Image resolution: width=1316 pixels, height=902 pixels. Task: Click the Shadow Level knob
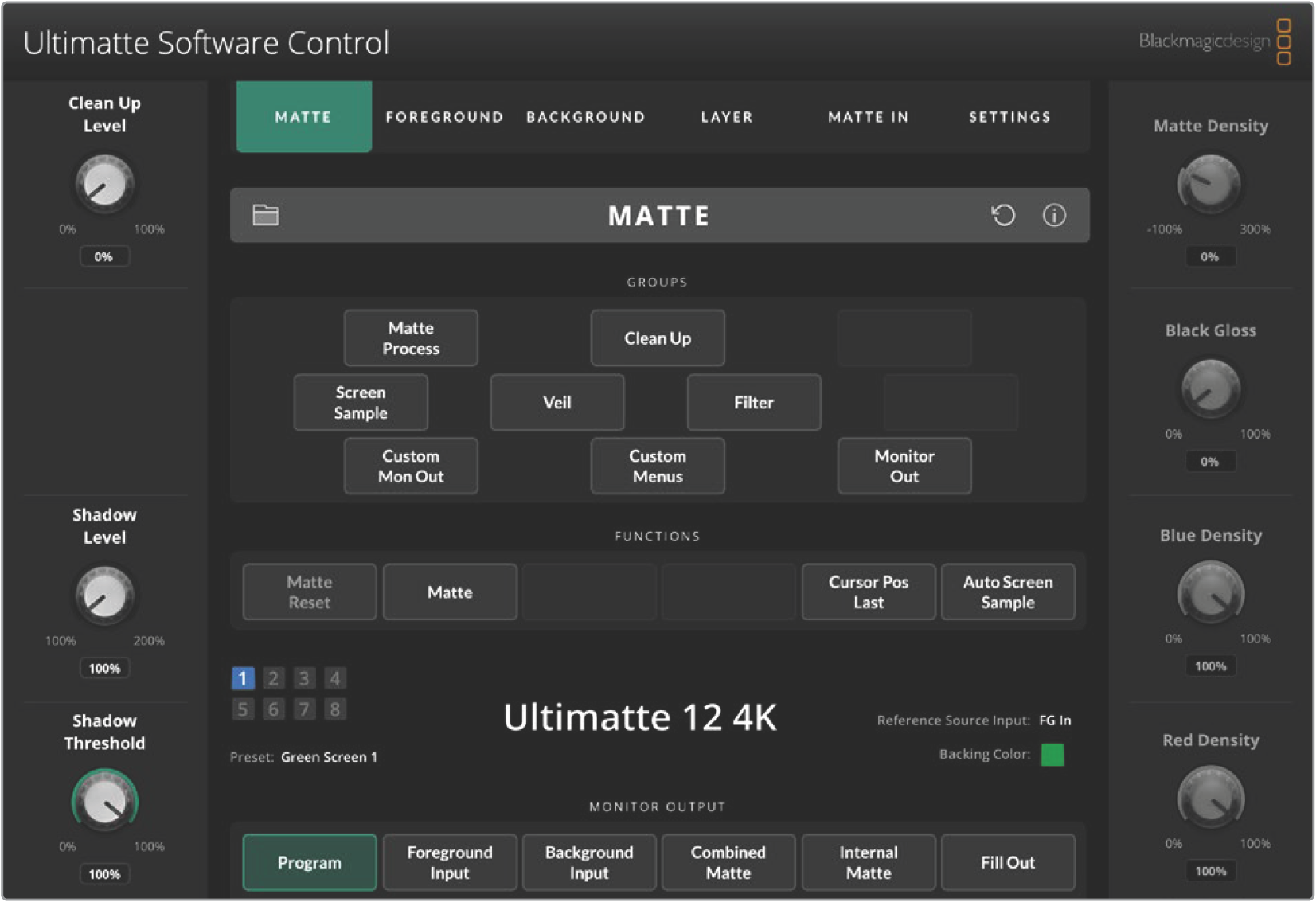tap(104, 595)
